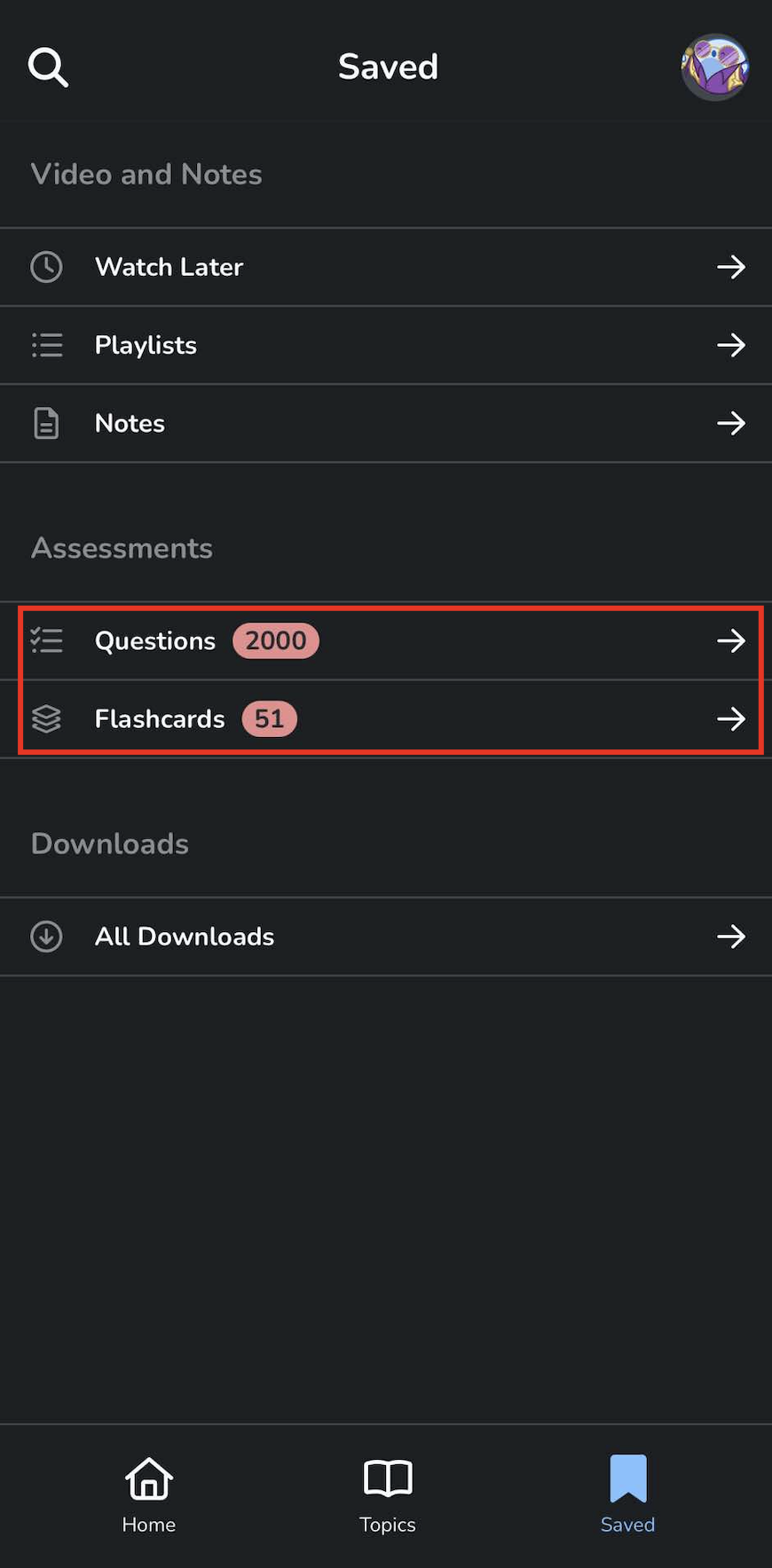772x1568 pixels.
Task: Expand Watch Later using its arrow
Action: (730, 267)
